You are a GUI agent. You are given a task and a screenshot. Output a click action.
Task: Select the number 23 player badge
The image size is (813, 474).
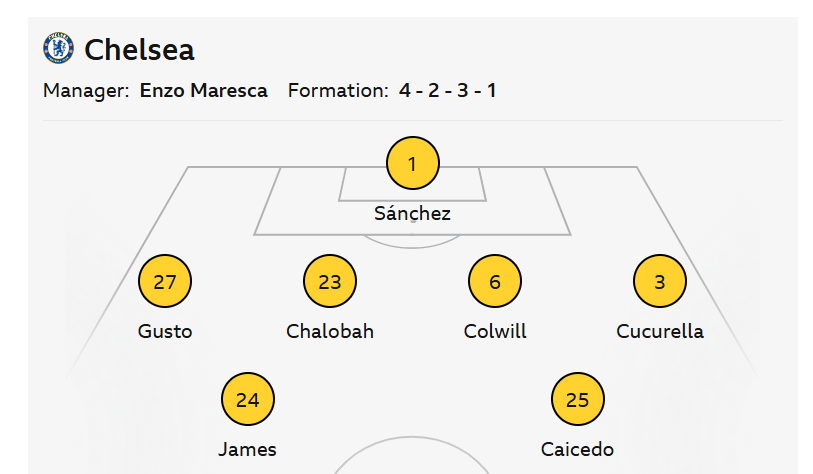tap(330, 281)
